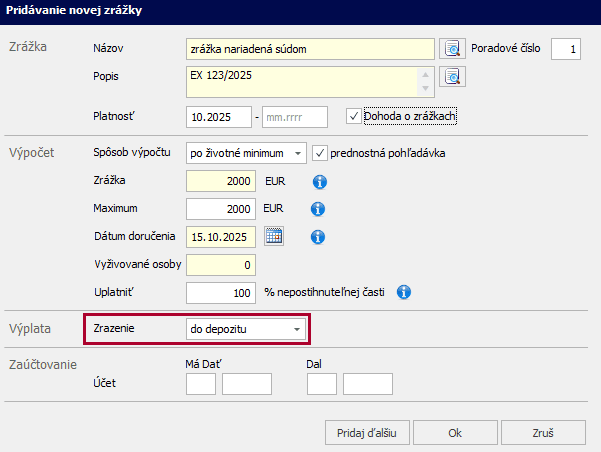Click the Popis field scroll down arrow

point(427,88)
